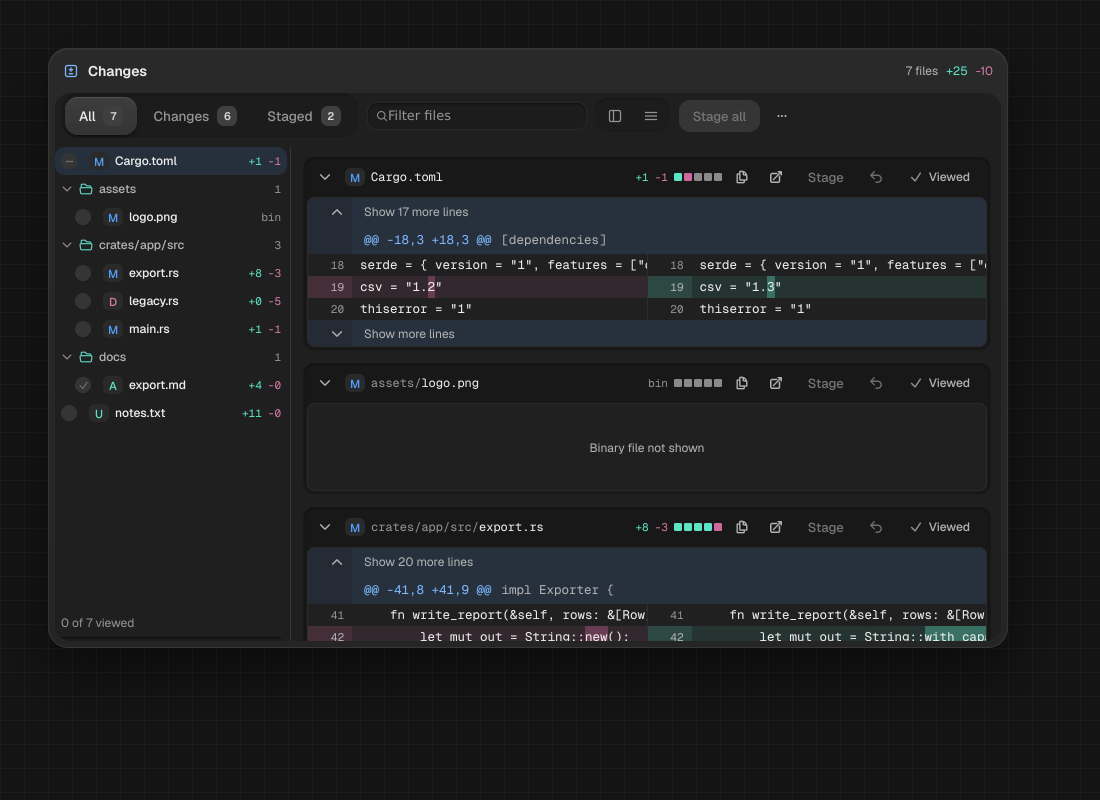Mark Cargo.toml diff as Viewed
The image size is (1100, 800).
click(940, 178)
